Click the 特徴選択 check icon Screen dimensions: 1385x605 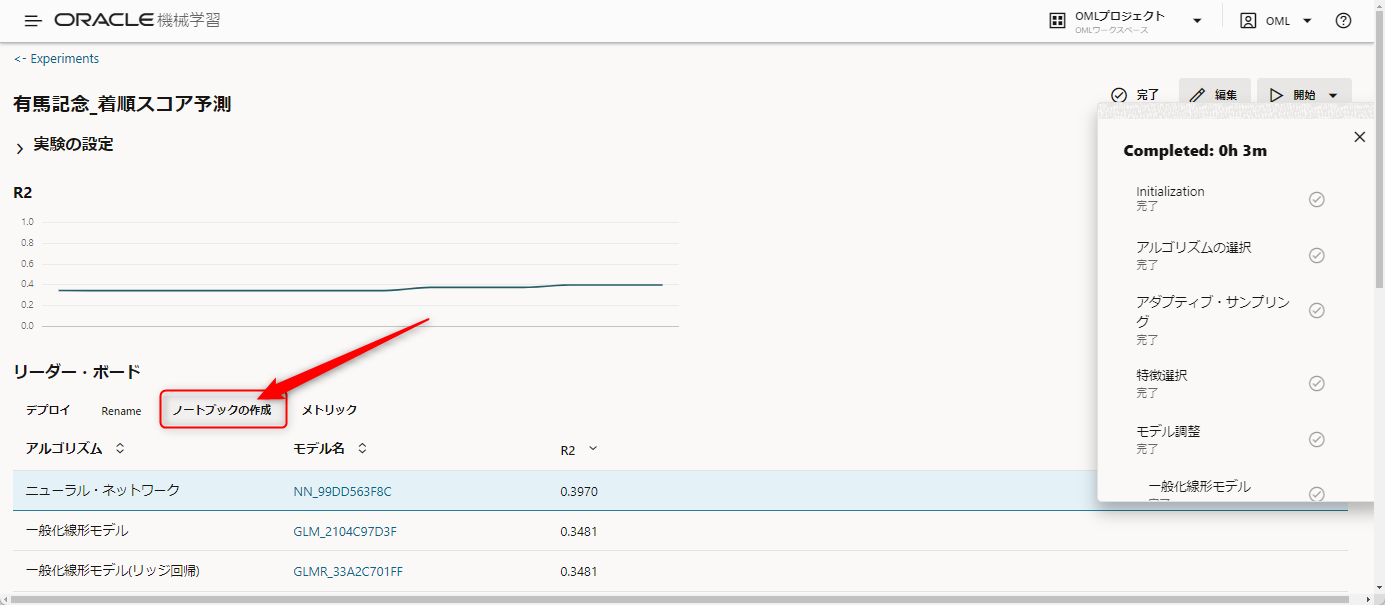pyautogui.click(x=1317, y=384)
